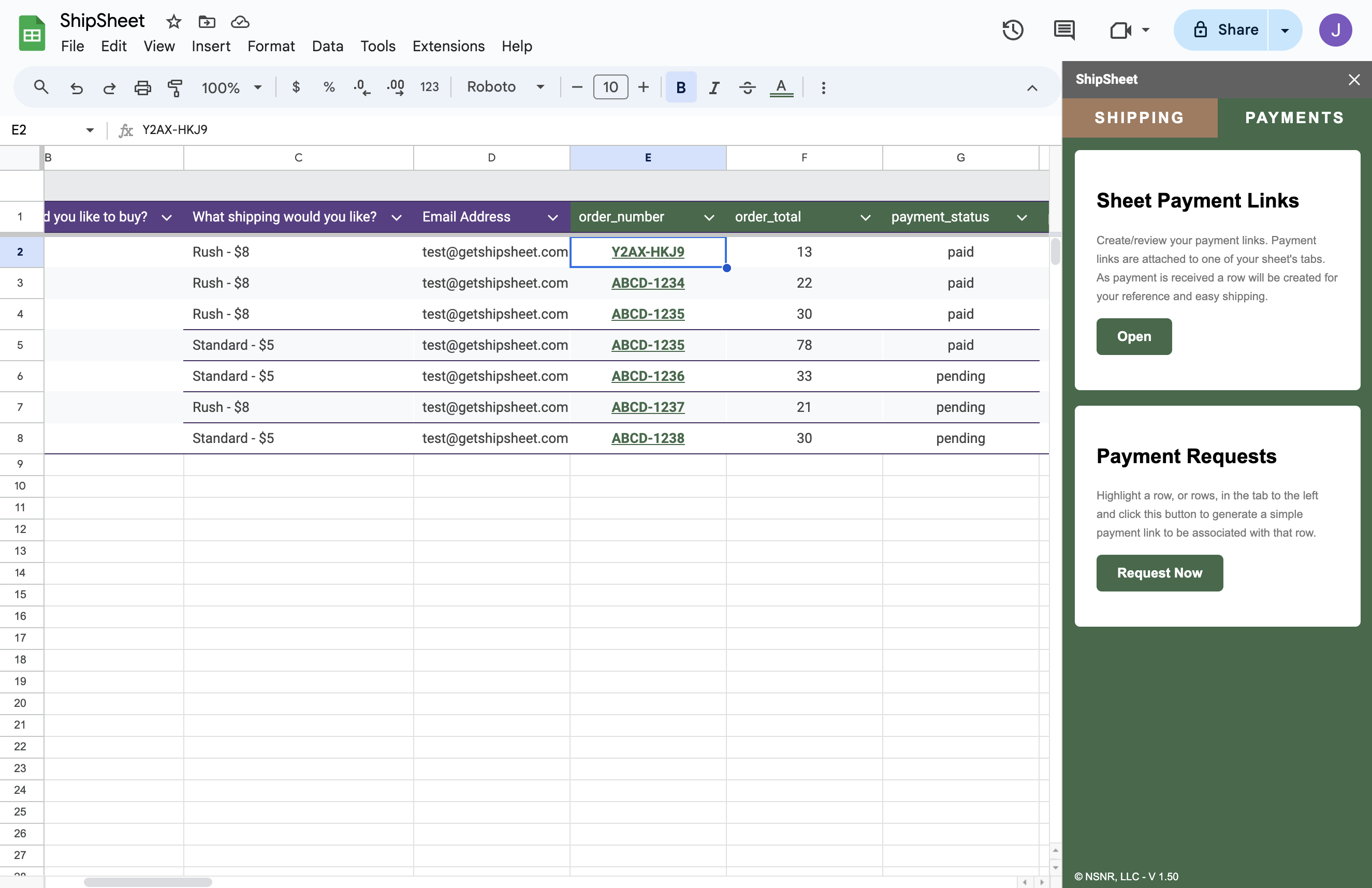1372x888 pixels.
Task: Collapse the toolbar with up chevron
Action: (1032, 88)
